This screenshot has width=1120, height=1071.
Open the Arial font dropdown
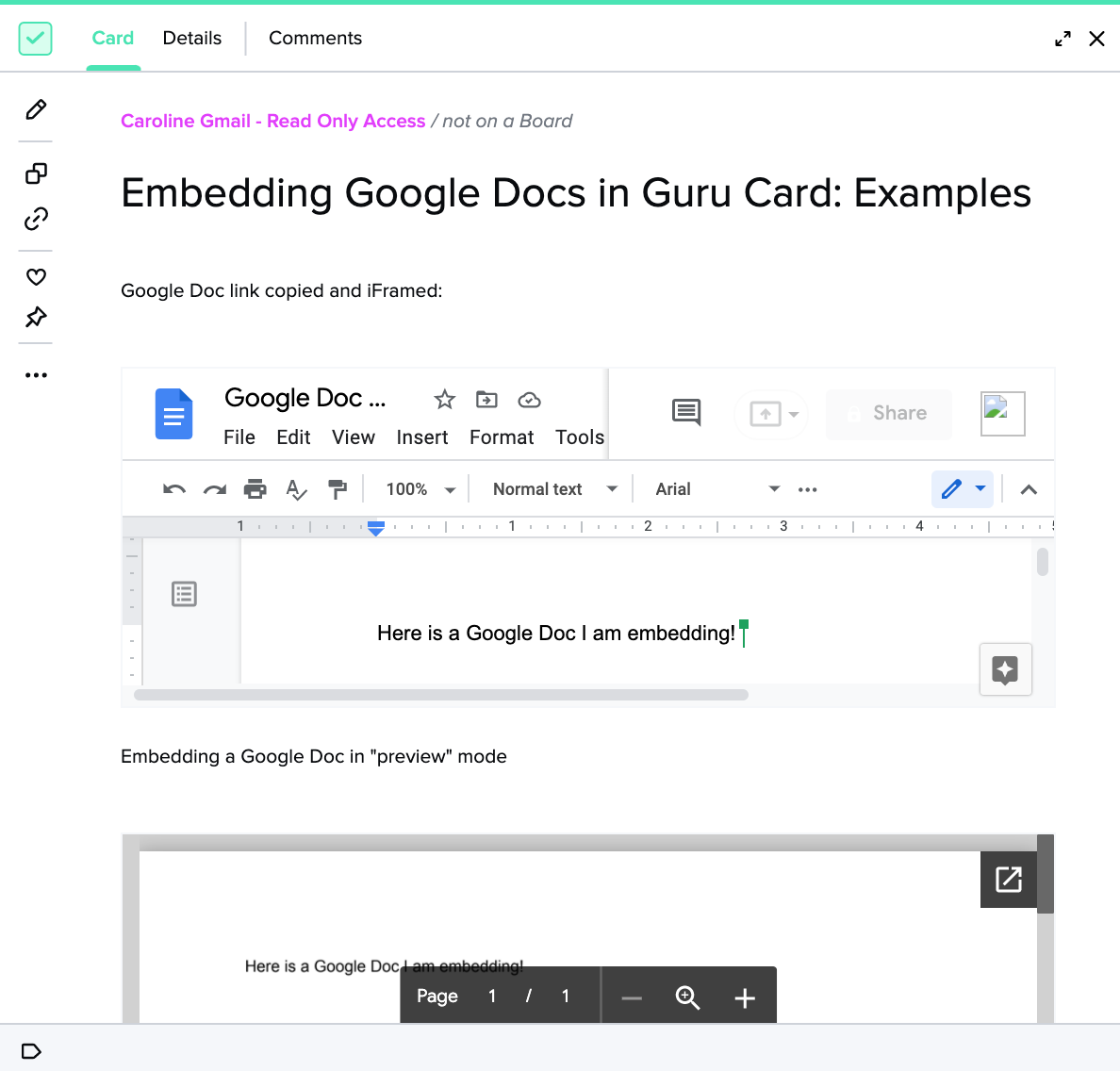[x=716, y=489]
